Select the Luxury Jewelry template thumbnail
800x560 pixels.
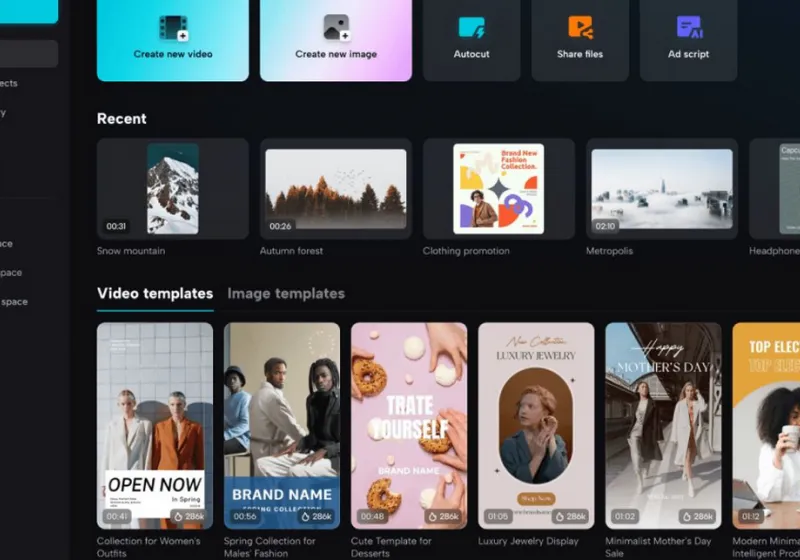click(536, 426)
